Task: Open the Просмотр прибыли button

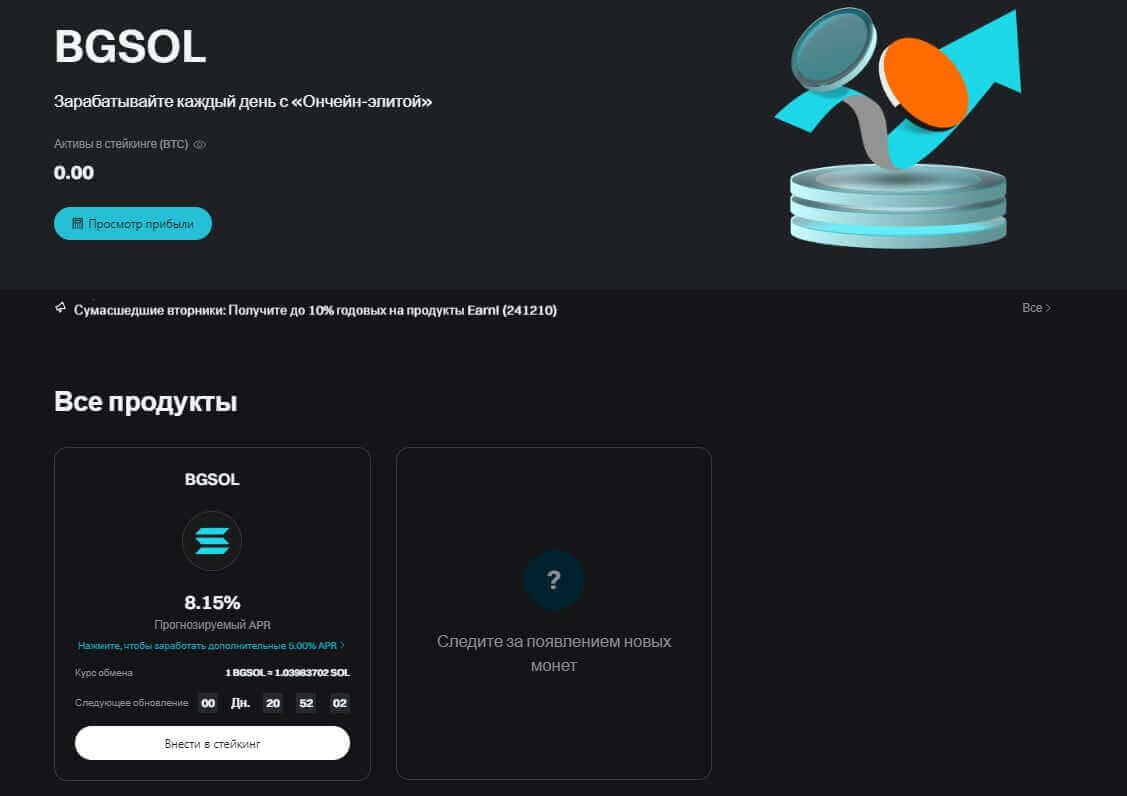Action: pyautogui.click(x=133, y=224)
